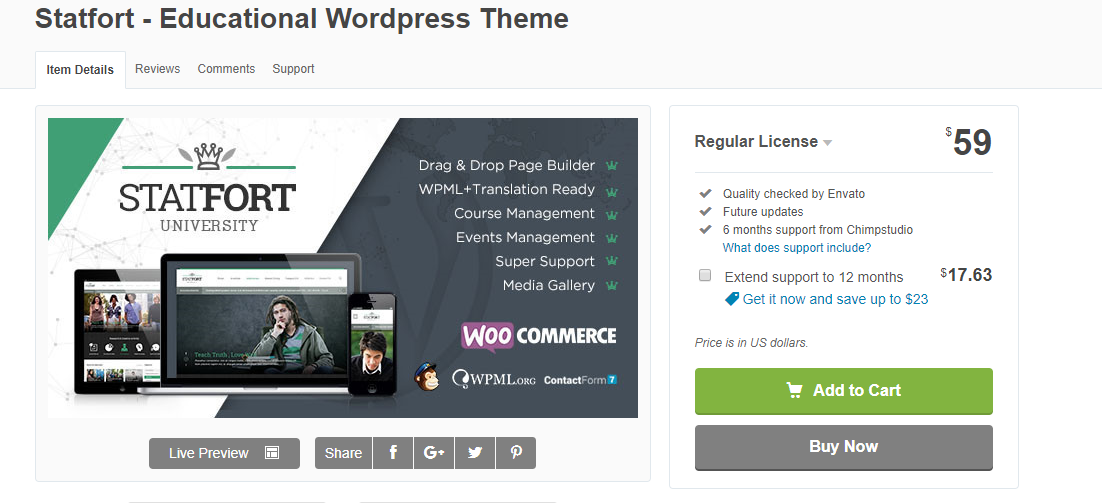Click 'Course Management' feature text
Screen dimensions: 1102x503
(524, 214)
